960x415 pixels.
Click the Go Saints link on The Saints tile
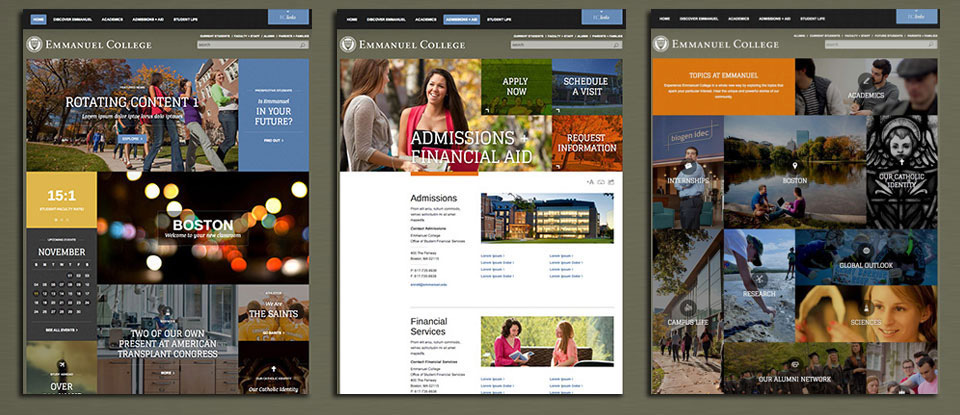[x=273, y=332]
